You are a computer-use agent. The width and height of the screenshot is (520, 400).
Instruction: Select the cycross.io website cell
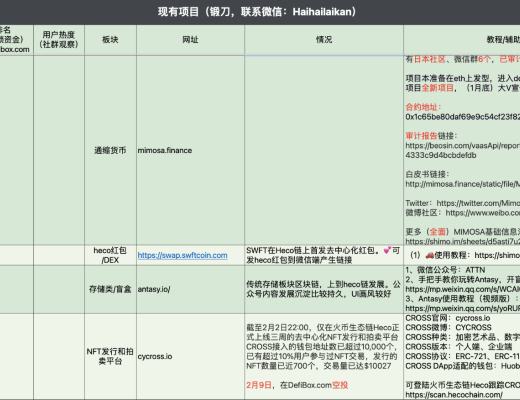(x=190, y=356)
